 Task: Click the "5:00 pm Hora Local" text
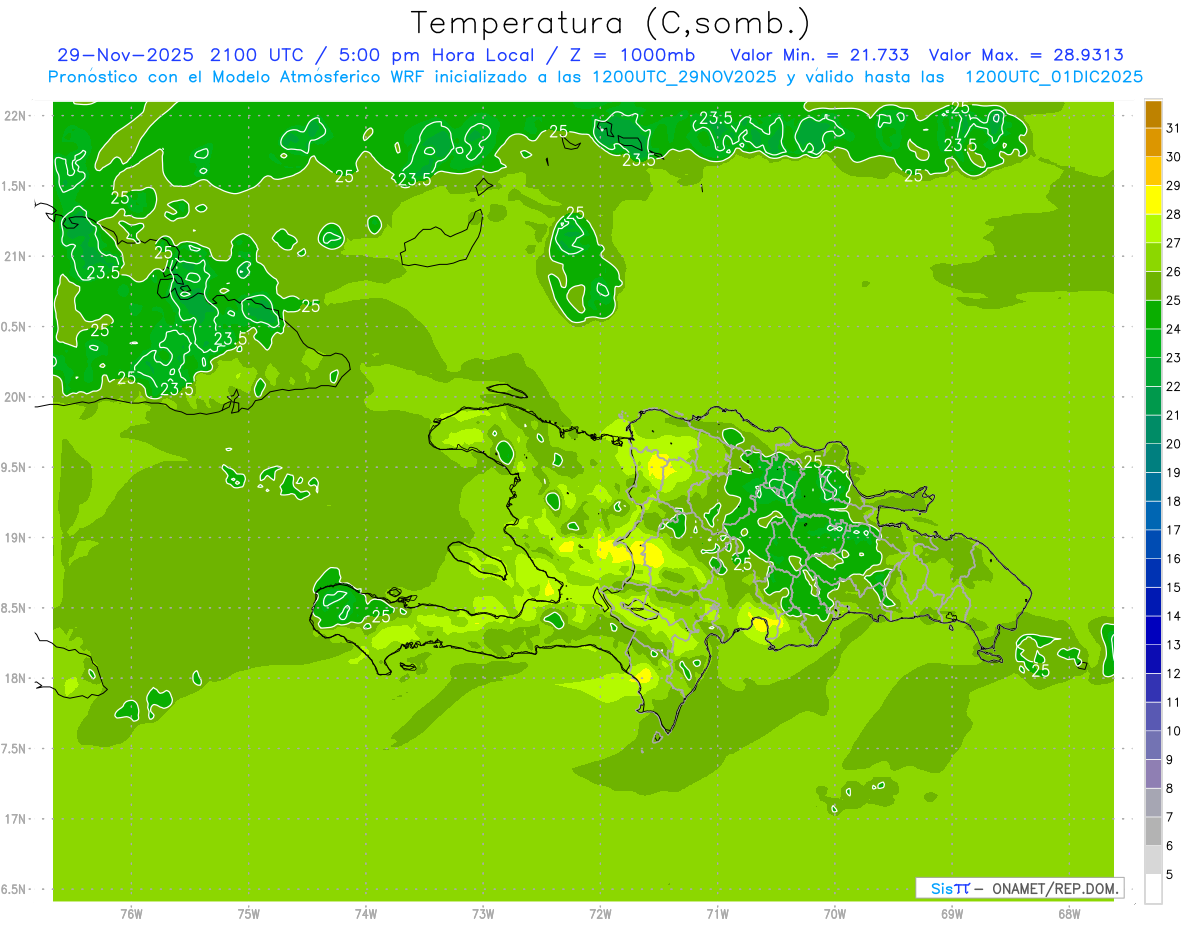coord(437,55)
